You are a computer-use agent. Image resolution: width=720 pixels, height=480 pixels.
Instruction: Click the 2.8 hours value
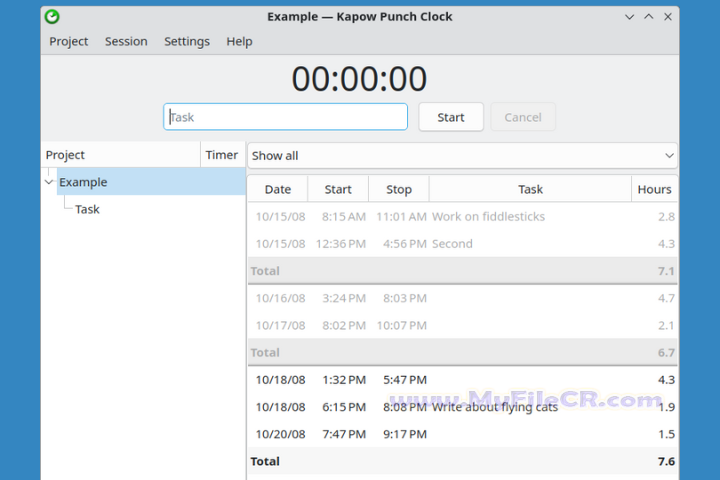pos(666,216)
